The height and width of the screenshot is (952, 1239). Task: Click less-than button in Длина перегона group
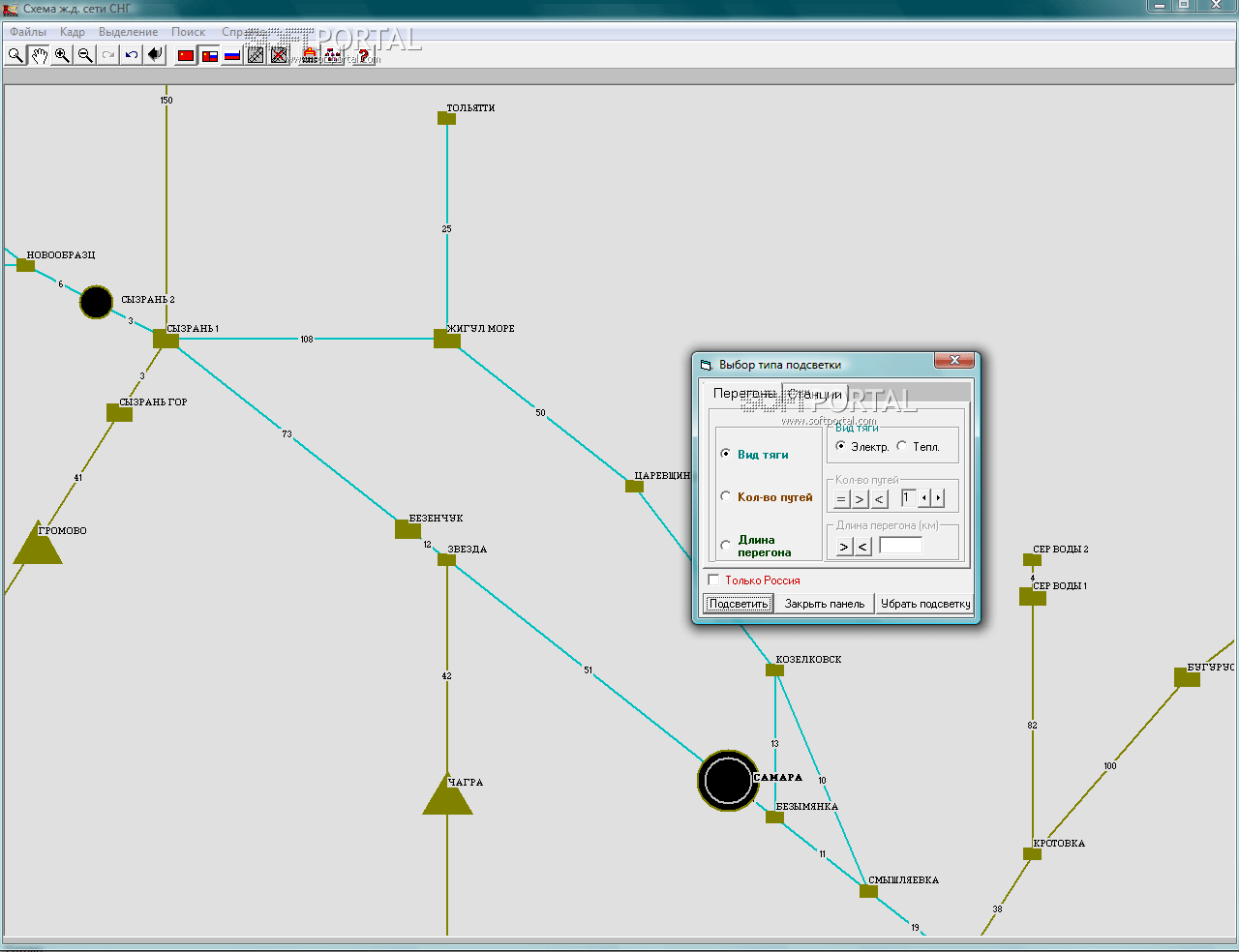click(862, 547)
